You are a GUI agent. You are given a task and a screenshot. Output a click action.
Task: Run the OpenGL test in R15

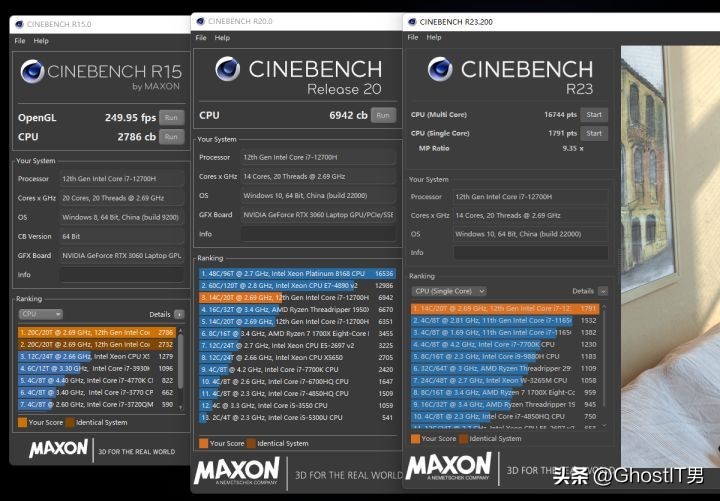click(172, 117)
